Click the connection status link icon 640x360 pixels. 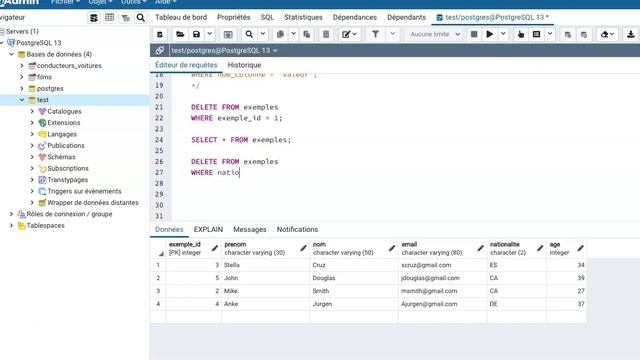[160, 50]
